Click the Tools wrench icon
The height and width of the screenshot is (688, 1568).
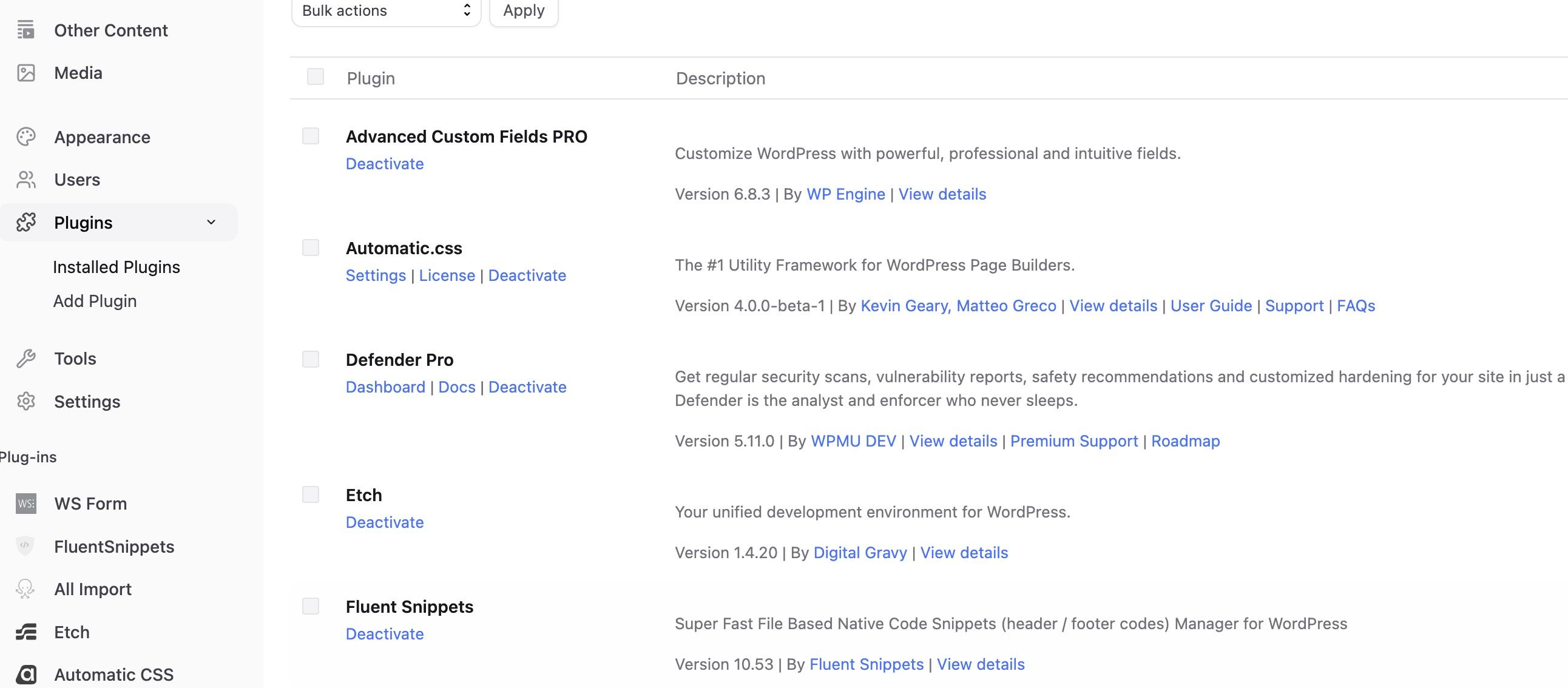25,359
